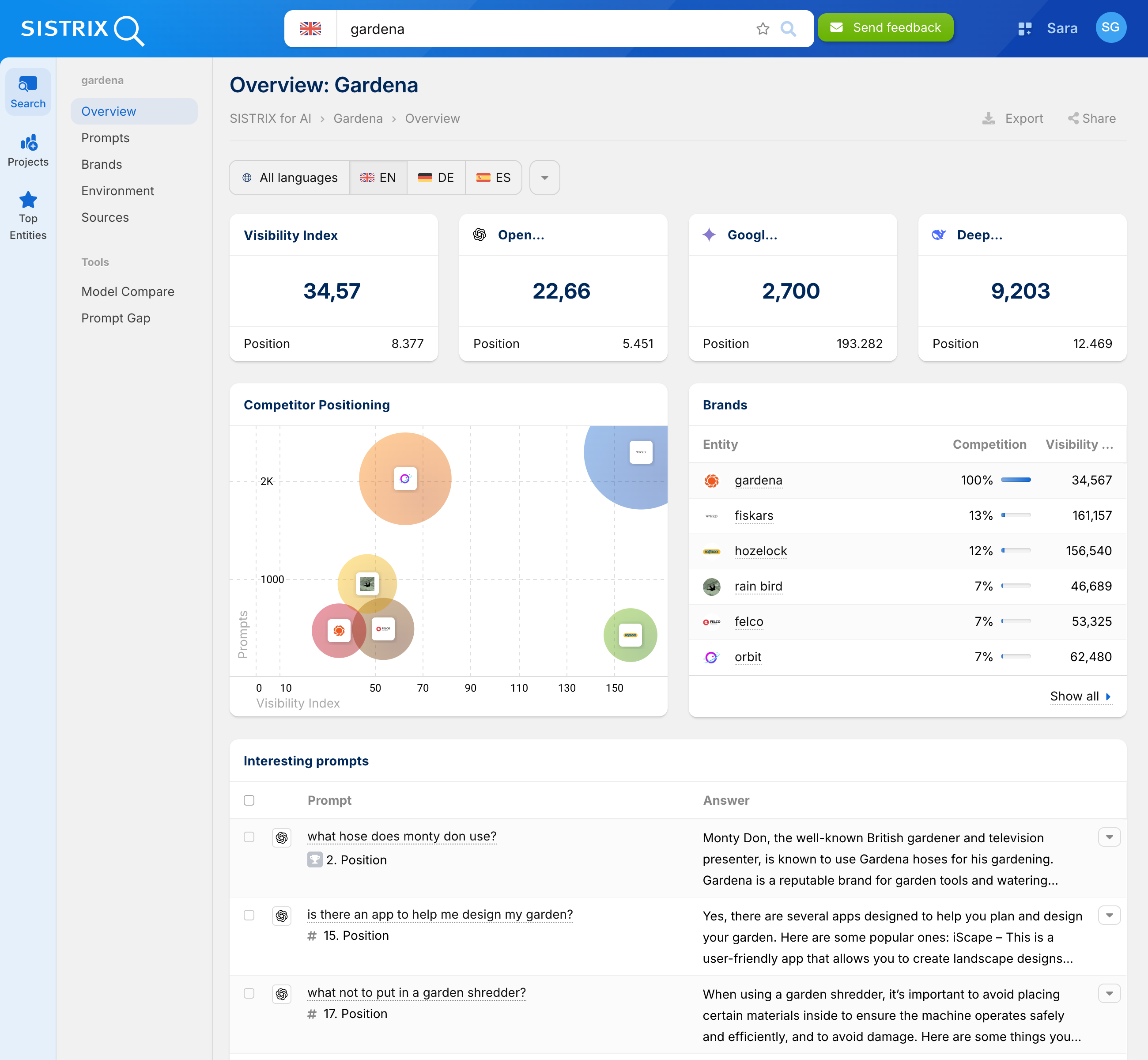Viewport: 1148px width, 1060px height.
Task: Click the hozelock brand logo in Brands table
Action: click(x=711, y=551)
